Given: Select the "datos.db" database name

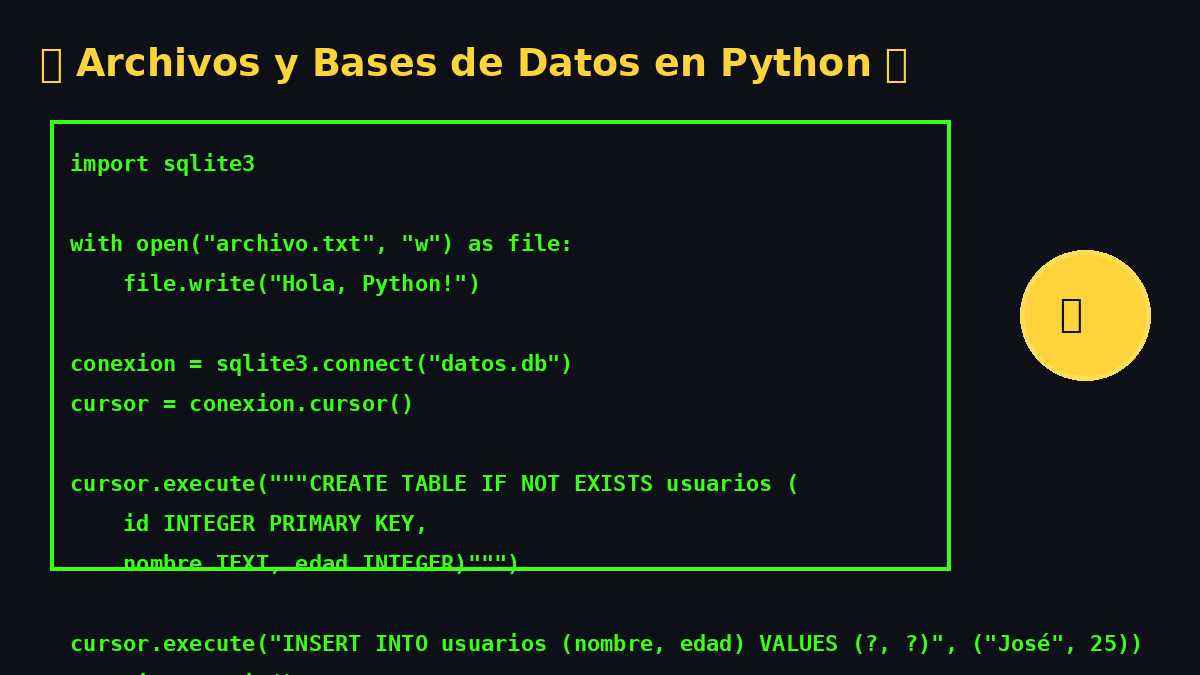Looking at the screenshot, I should pos(493,364).
